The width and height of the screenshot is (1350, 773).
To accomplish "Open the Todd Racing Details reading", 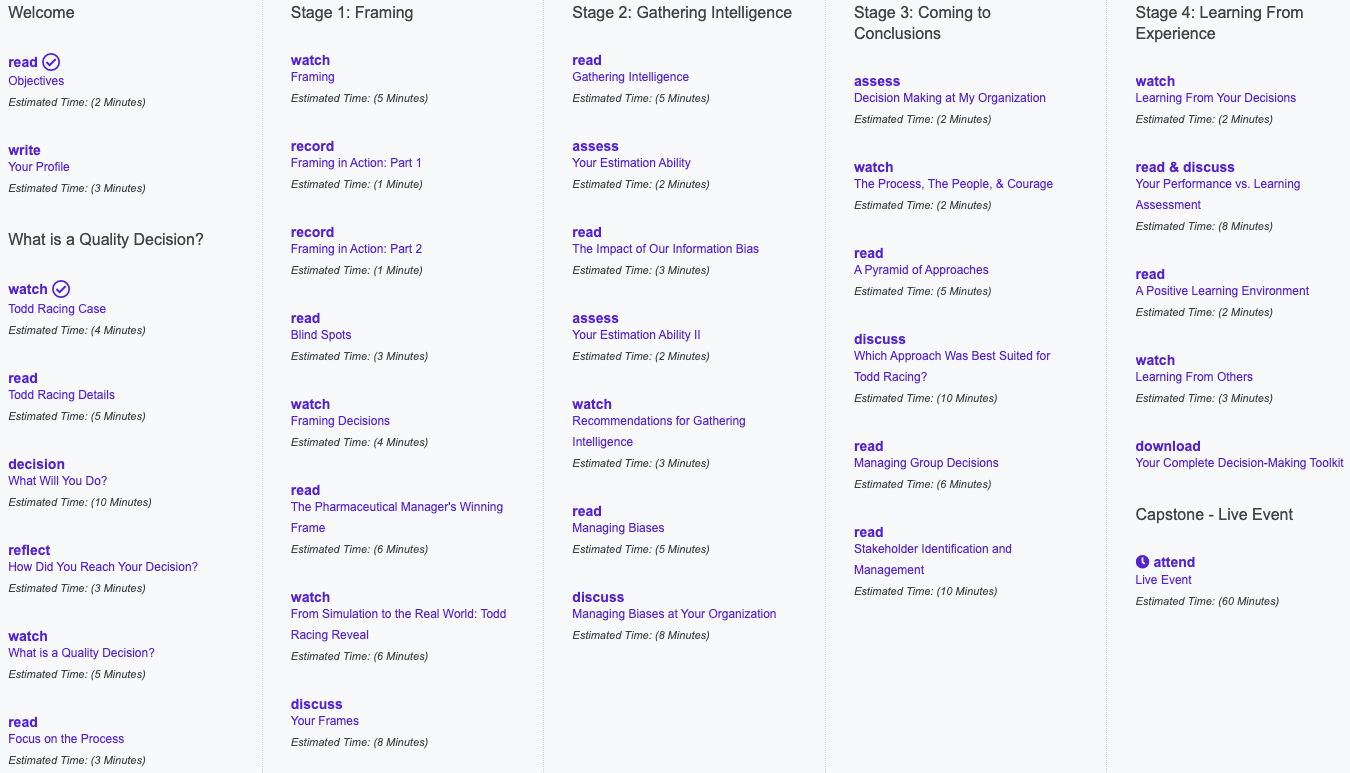I will [61, 395].
